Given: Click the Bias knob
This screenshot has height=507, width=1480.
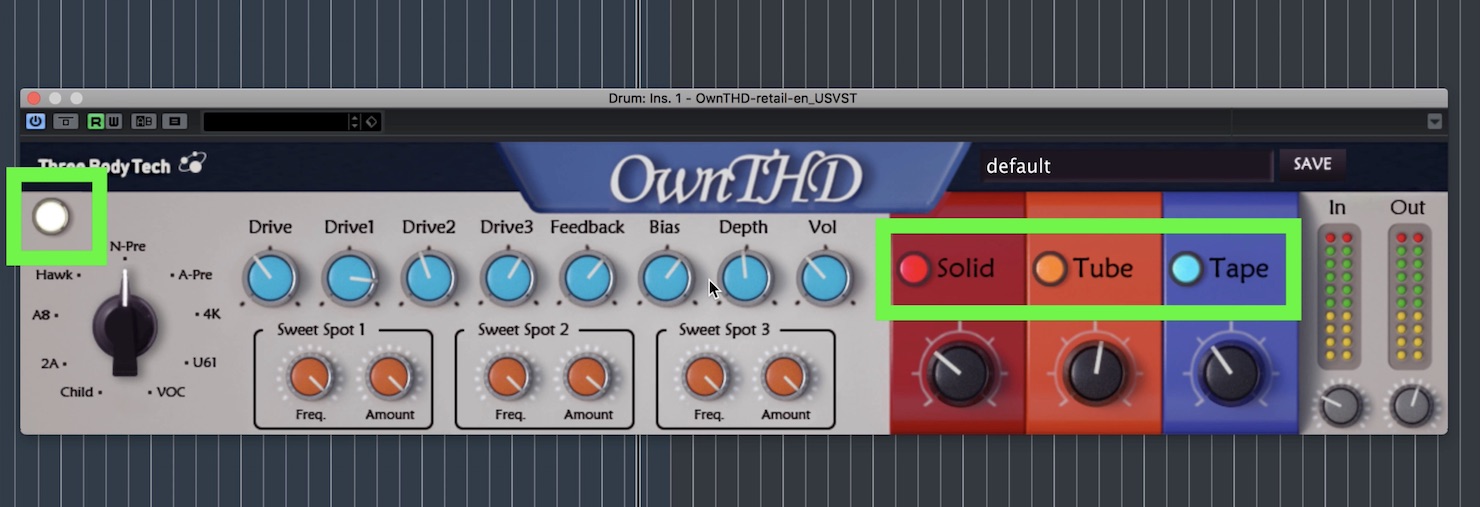Looking at the screenshot, I should 666,278.
